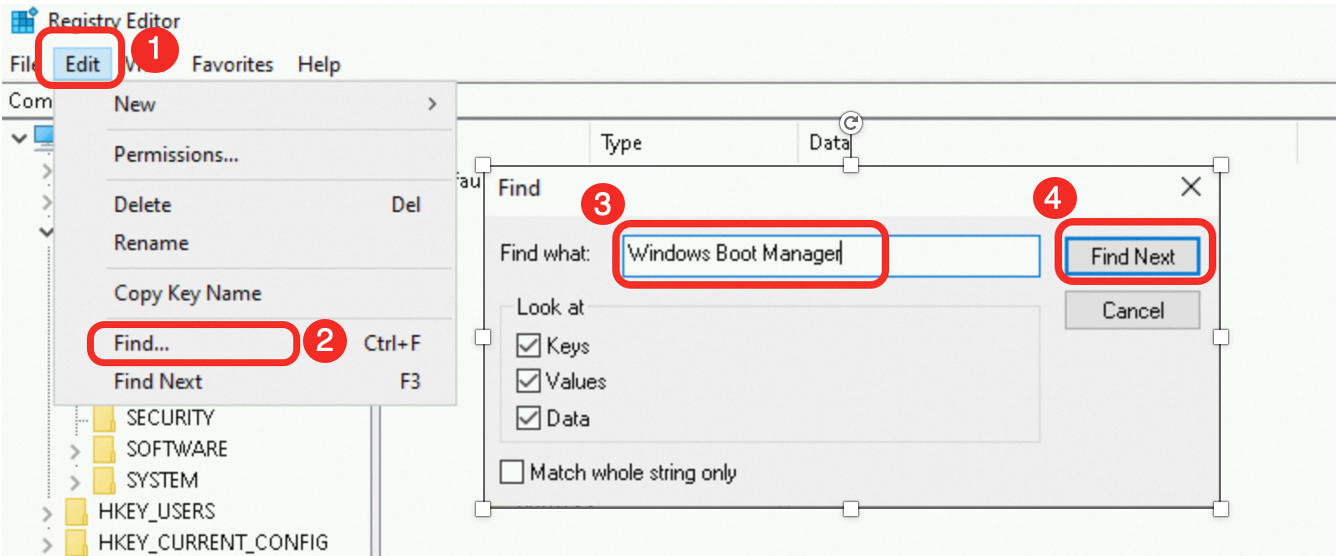Expand the HKEY_USERS tree node
This screenshot has height=556, width=1336.
tap(47, 513)
